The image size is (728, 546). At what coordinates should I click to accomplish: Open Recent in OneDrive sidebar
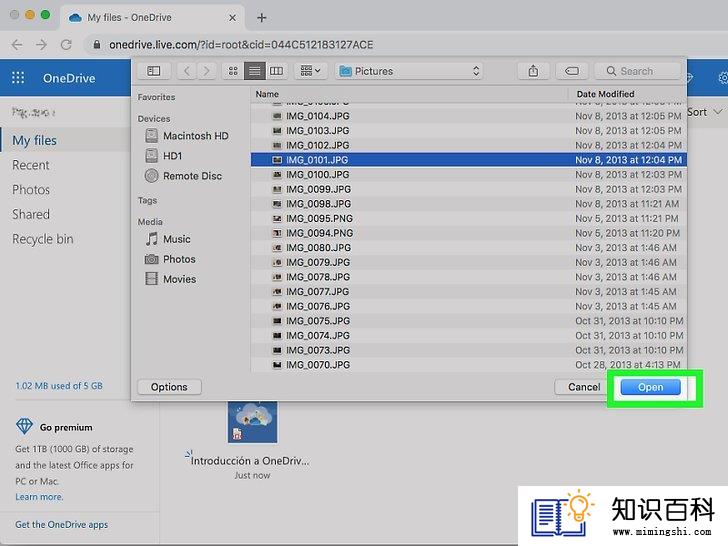(31, 165)
